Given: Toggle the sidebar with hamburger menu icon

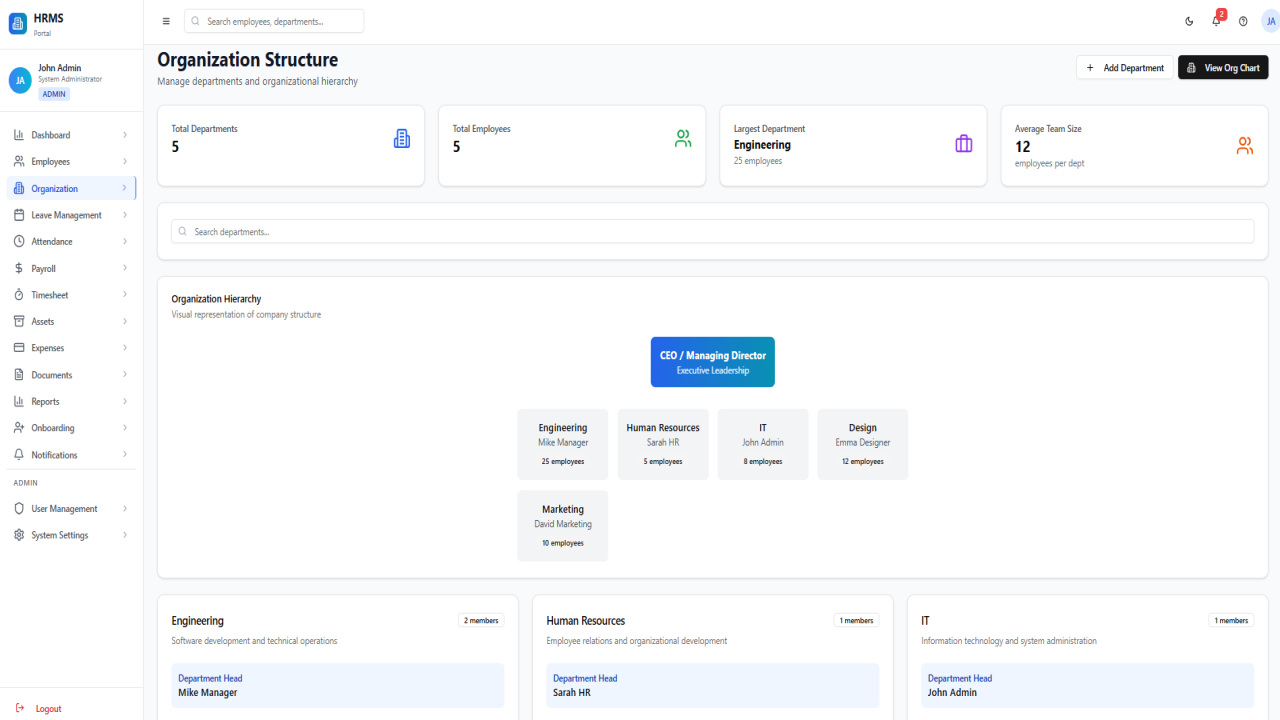Looking at the screenshot, I should [x=166, y=21].
